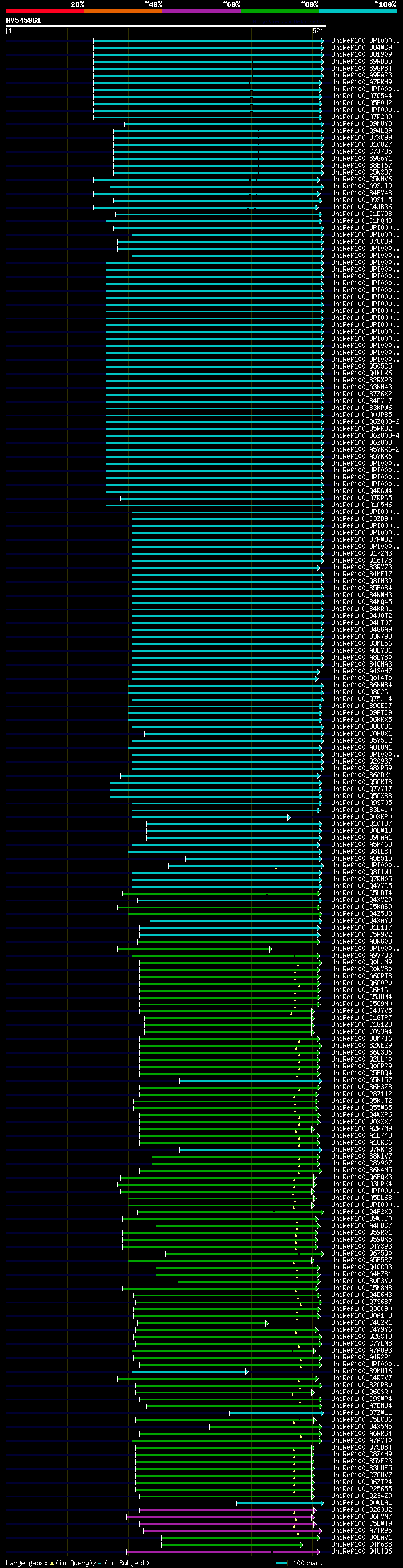This screenshot has height=1568, width=403.
Task: Open the UniRef100_Q8IH39 entry
Action: (361, 581)
